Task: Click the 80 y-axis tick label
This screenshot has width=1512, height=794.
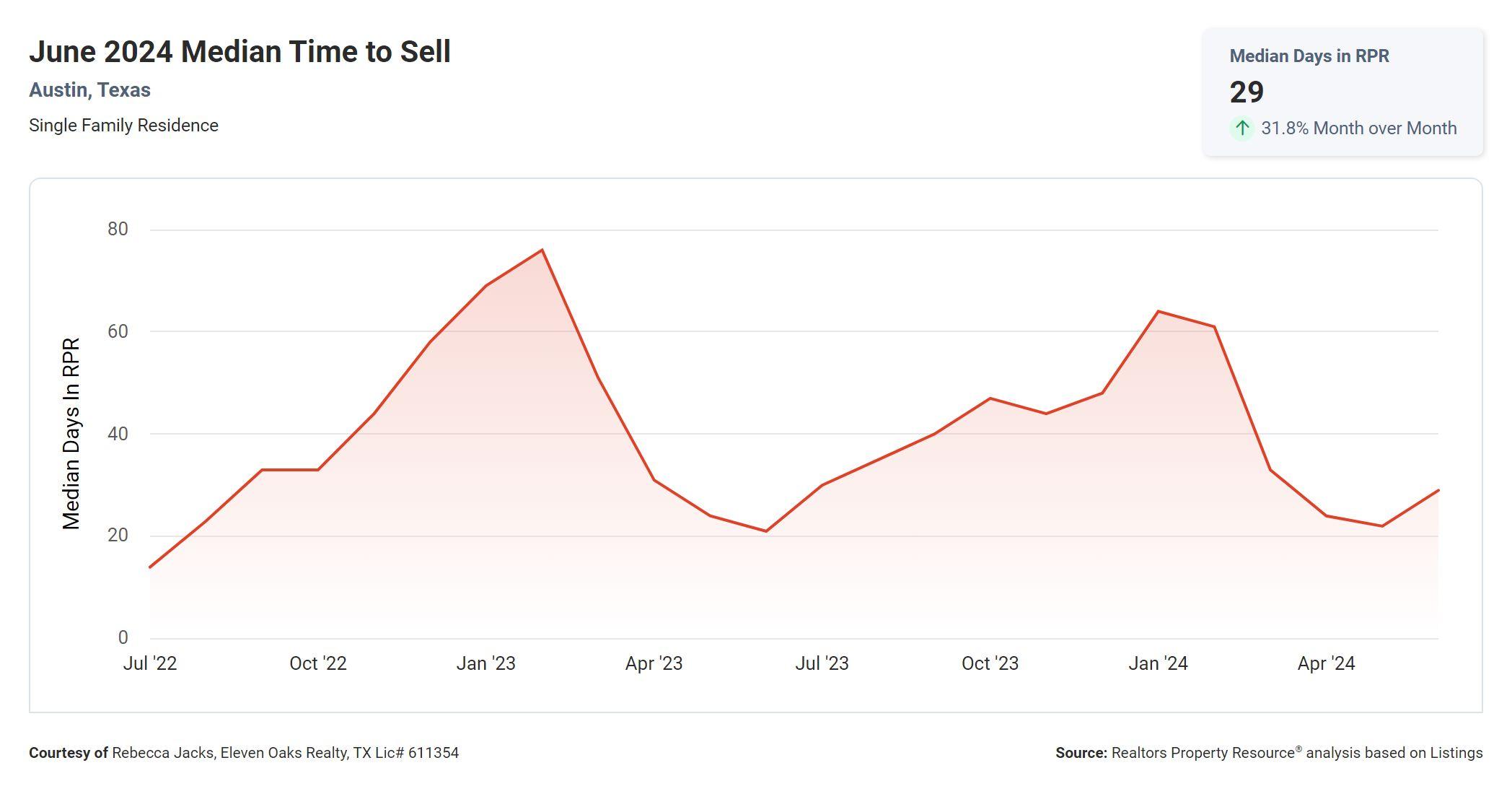Action: (x=118, y=230)
